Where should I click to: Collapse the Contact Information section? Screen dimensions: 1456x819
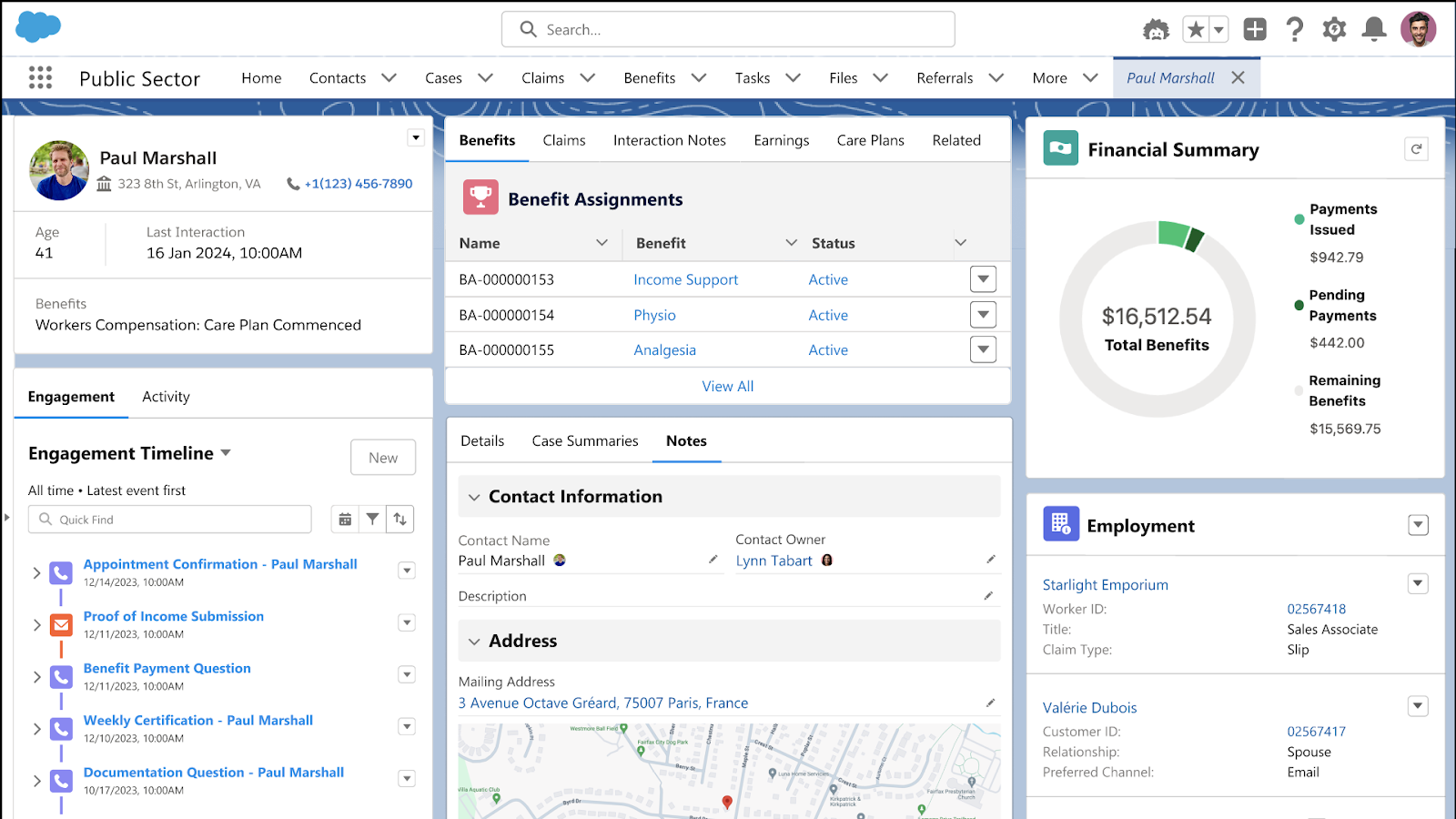click(x=474, y=497)
